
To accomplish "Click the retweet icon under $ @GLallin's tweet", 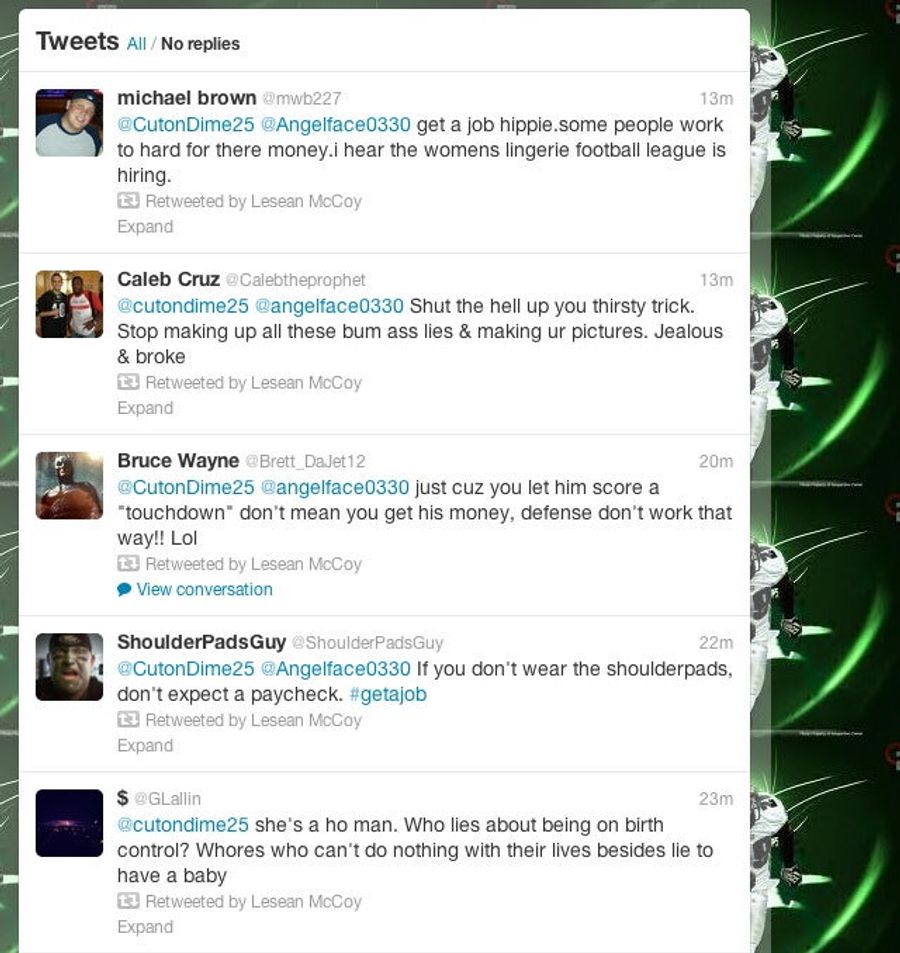I will point(128,901).
